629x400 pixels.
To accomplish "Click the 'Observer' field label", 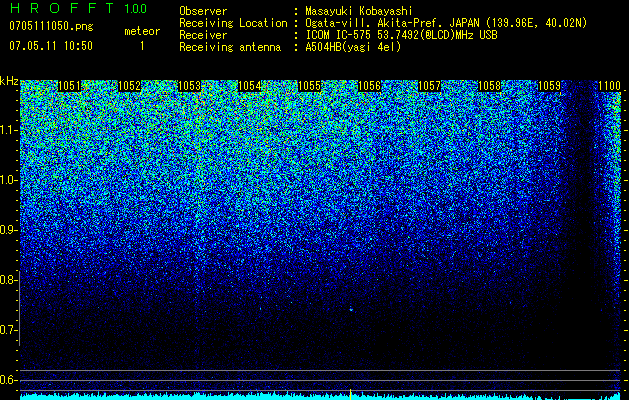I will coord(203,11).
